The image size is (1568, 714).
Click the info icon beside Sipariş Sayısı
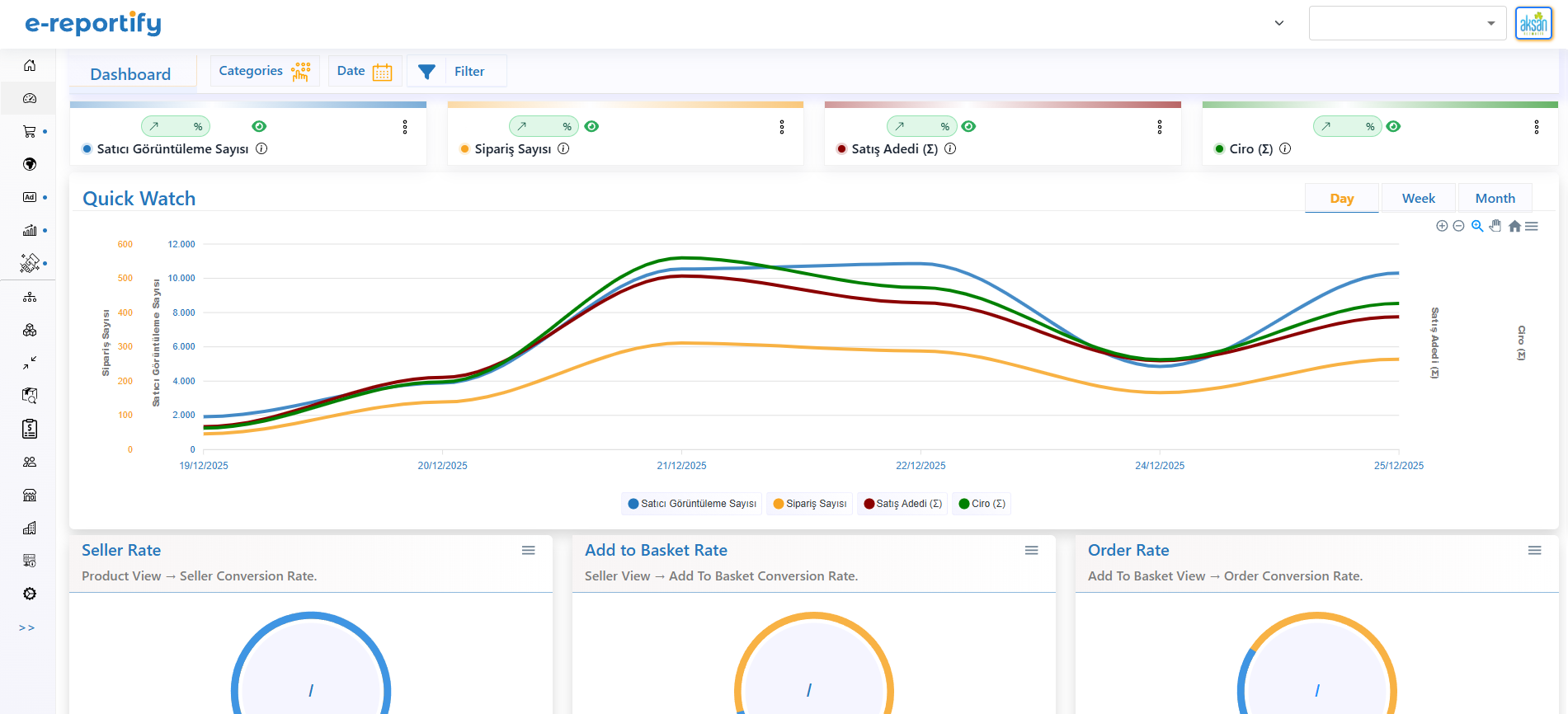563,148
